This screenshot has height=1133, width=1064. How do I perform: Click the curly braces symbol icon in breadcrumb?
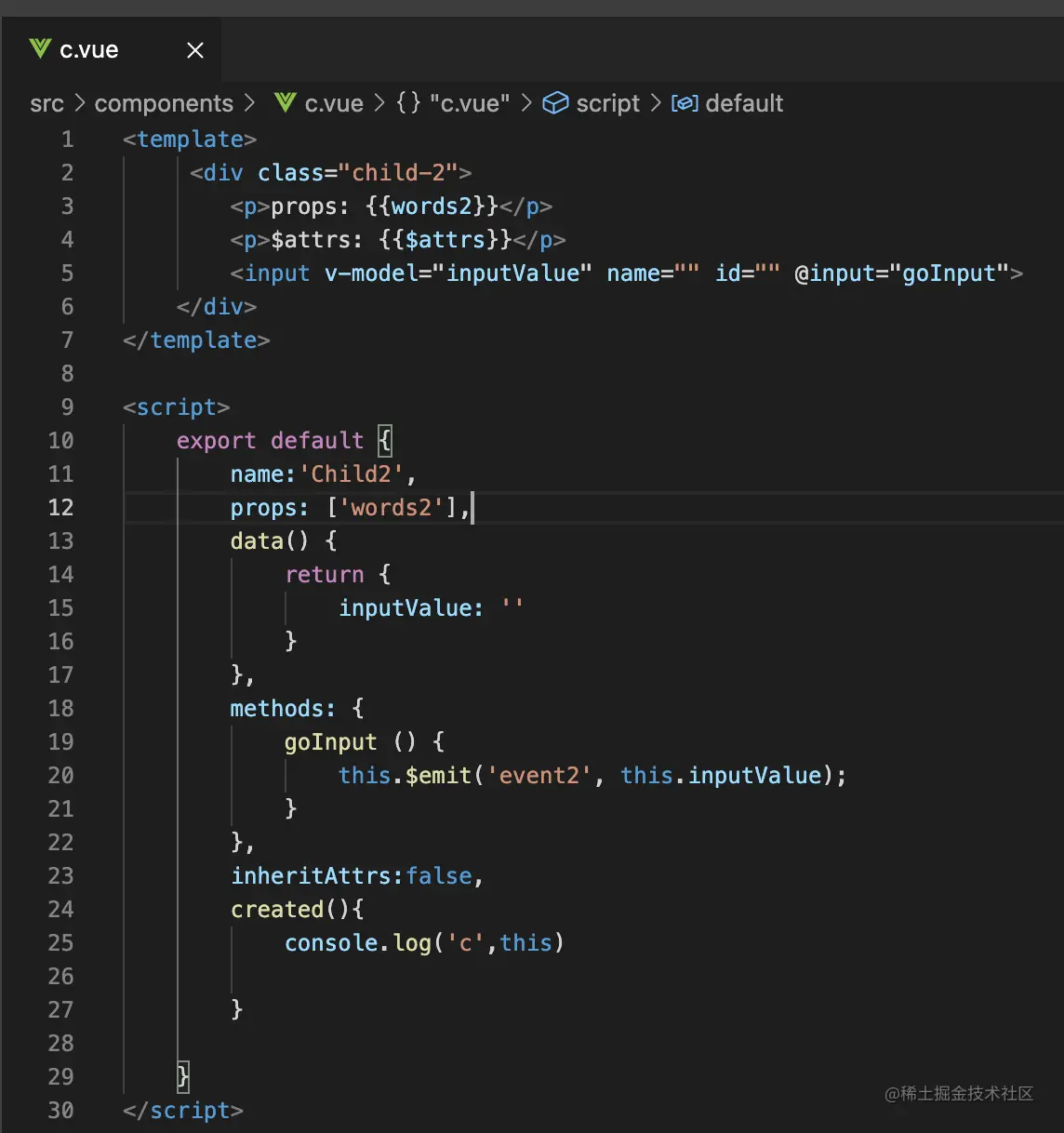coord(408,102)
